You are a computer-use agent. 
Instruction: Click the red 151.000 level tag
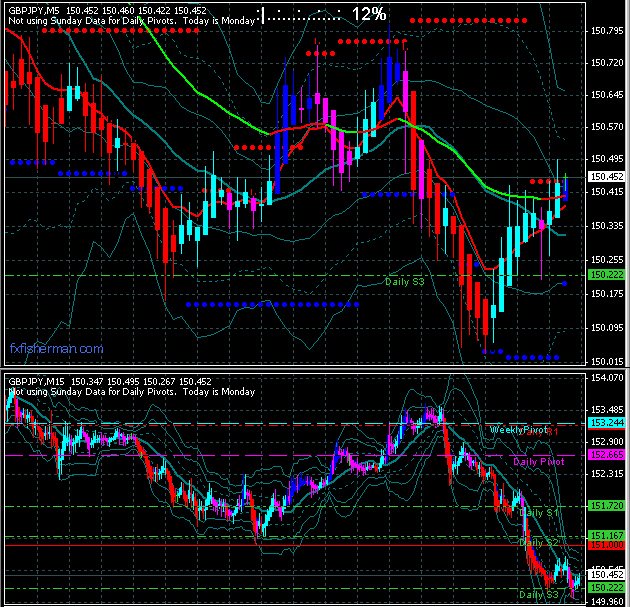(607, 545)
